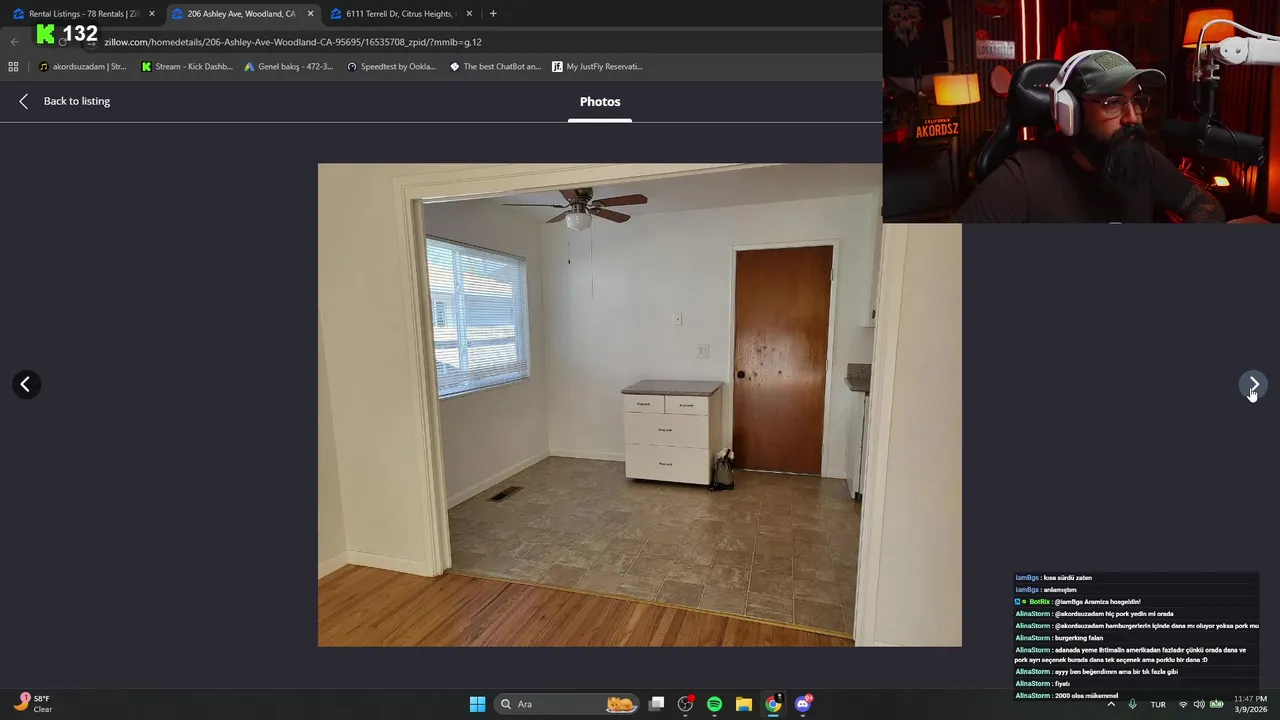The height and width of the screenshot is (720, 1280).
Task: Open Task View on the taskbar
Action: click(657, 704)
